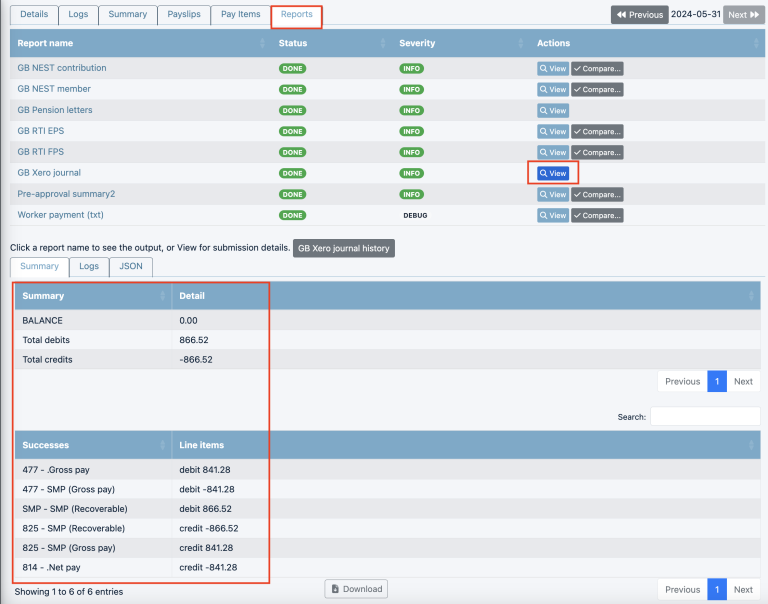Click Previous in summary table pagination
768x604 pixels.
[682, 382]
